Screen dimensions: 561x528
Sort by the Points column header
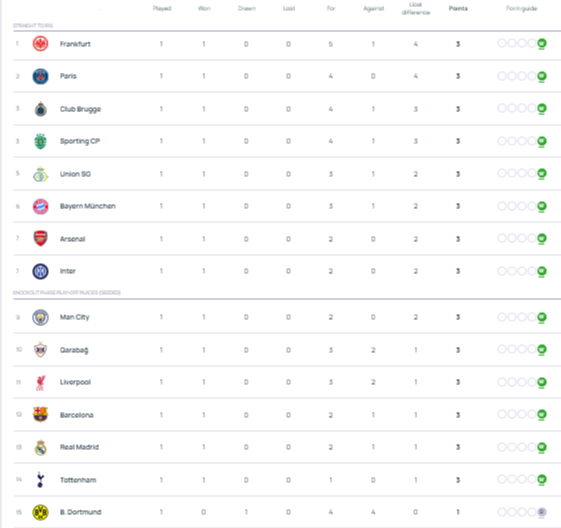point(458,8)
